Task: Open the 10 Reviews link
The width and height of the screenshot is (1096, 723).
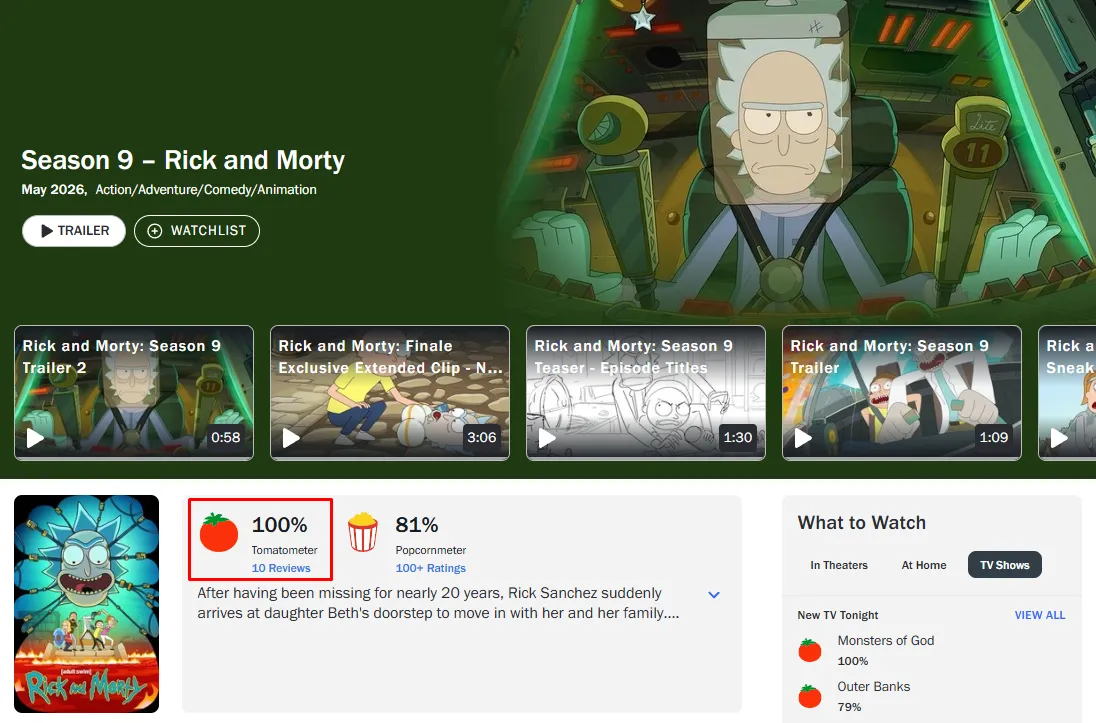Action: tap(281, 568)
